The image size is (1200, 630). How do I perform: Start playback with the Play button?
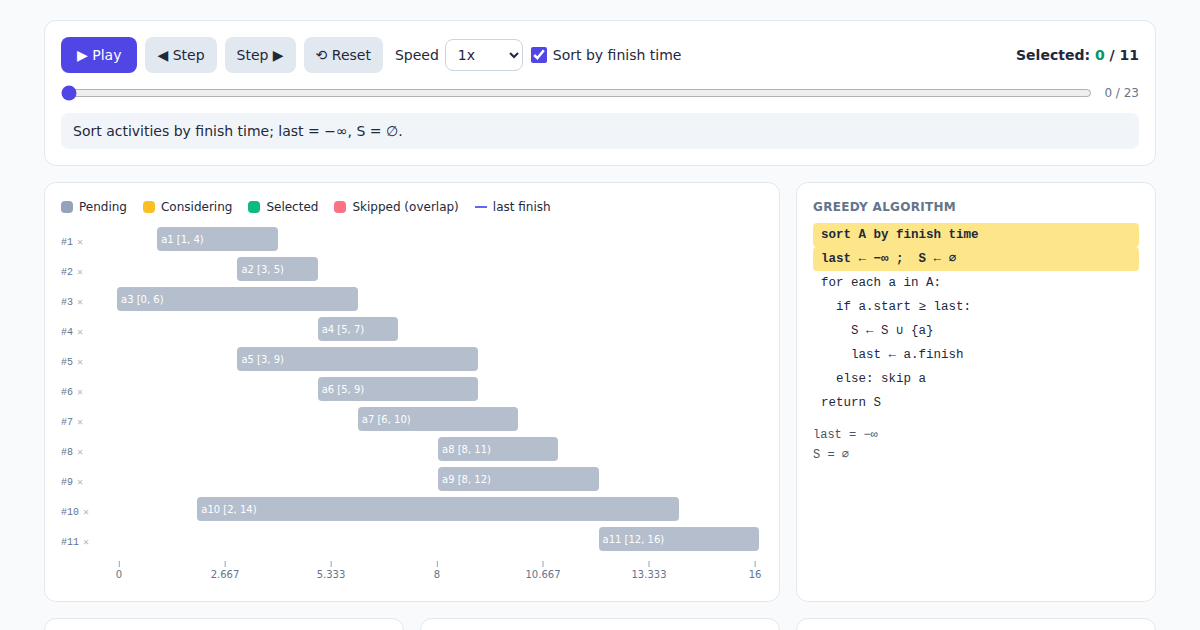pos(99,55)
